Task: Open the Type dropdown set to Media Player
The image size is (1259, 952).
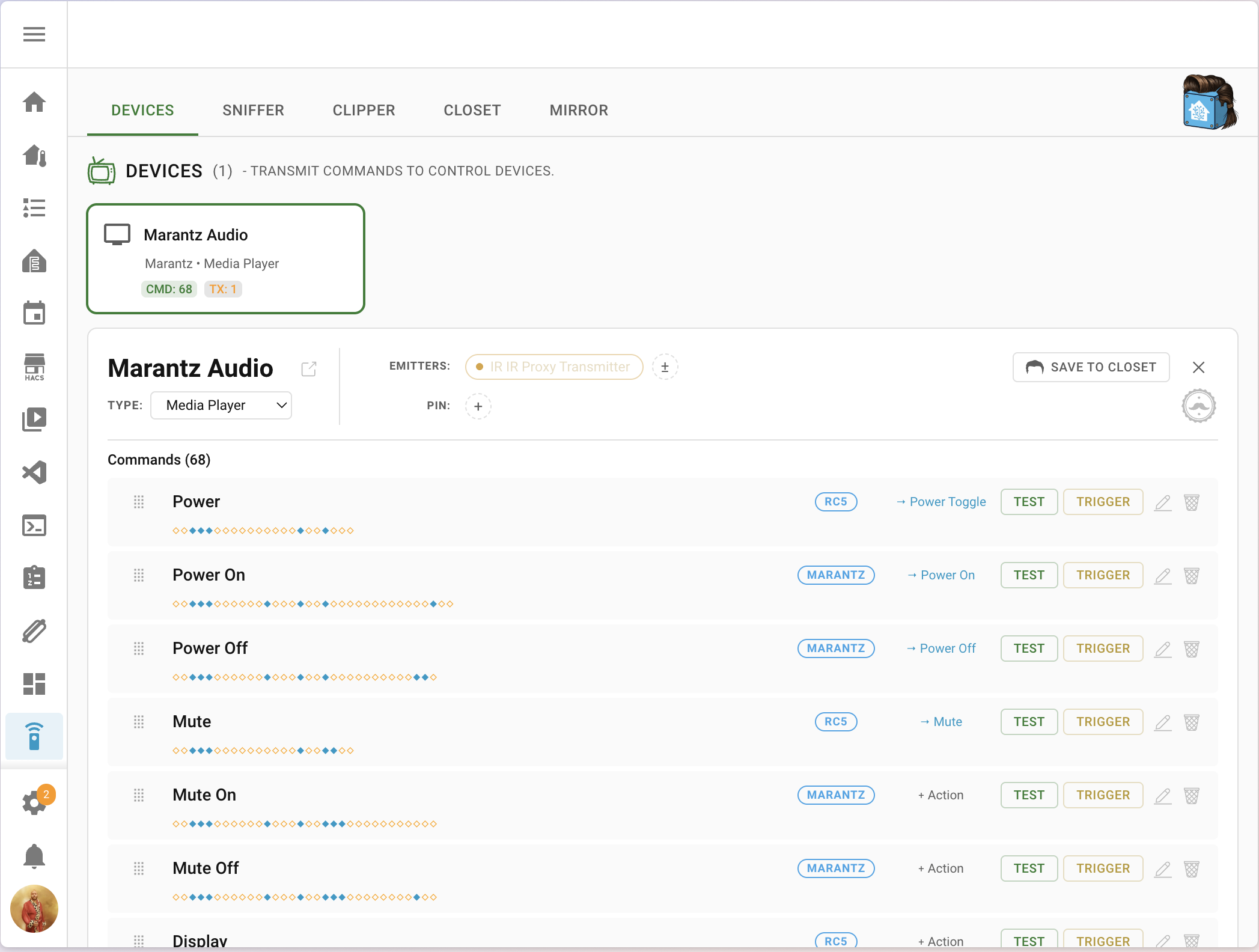Action: [x=221, y=405]
